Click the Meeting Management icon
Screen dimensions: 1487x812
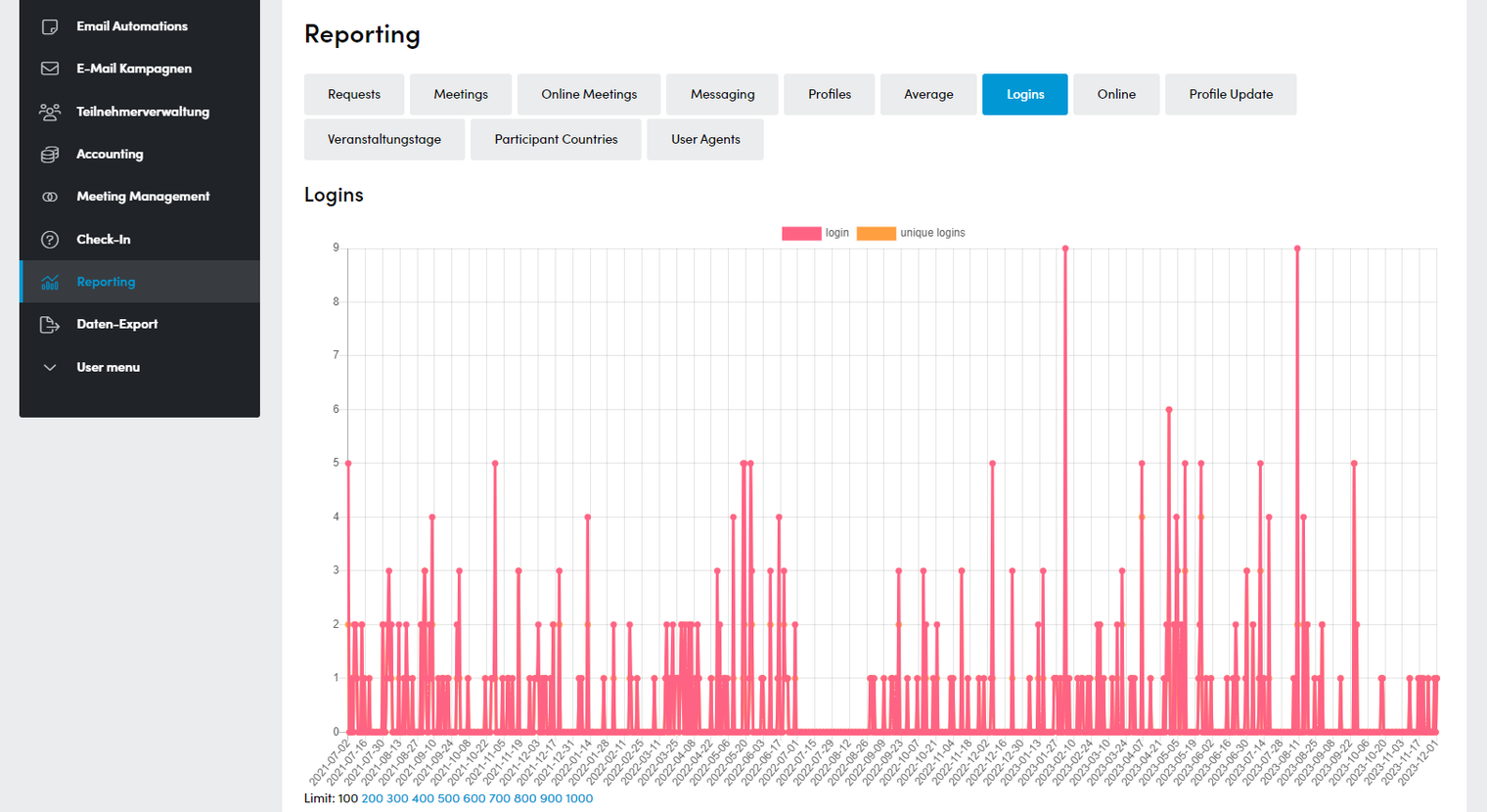50,197
